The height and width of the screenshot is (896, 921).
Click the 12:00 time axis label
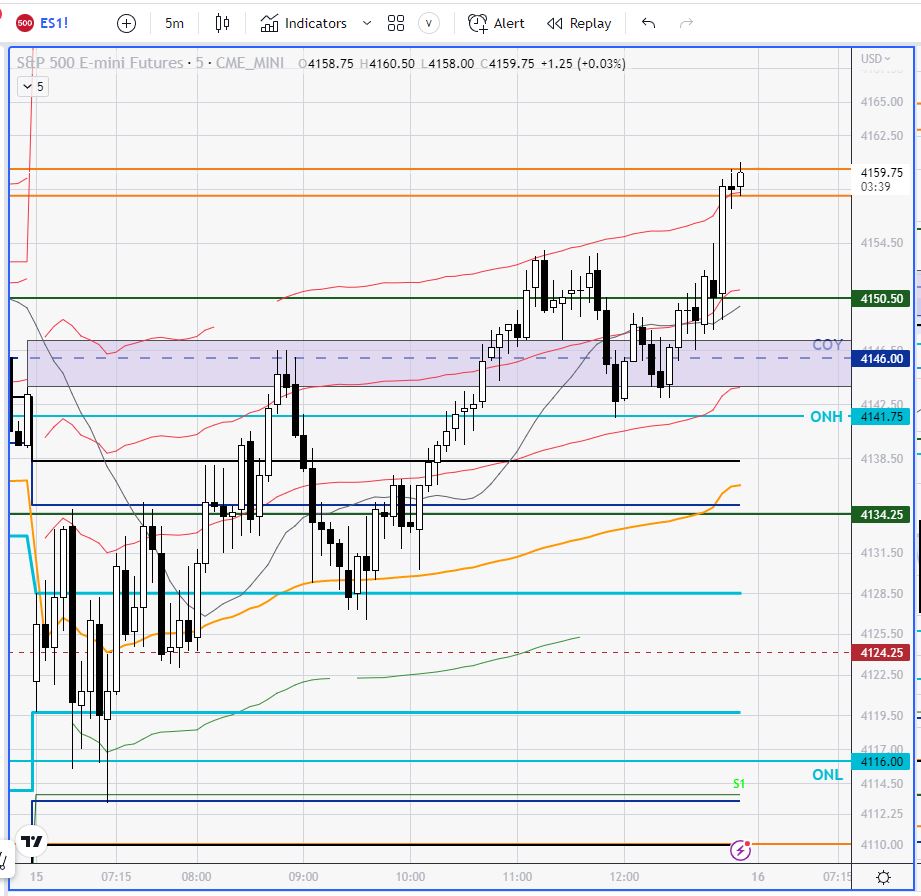pyautogui.click(x=624, y=877)
